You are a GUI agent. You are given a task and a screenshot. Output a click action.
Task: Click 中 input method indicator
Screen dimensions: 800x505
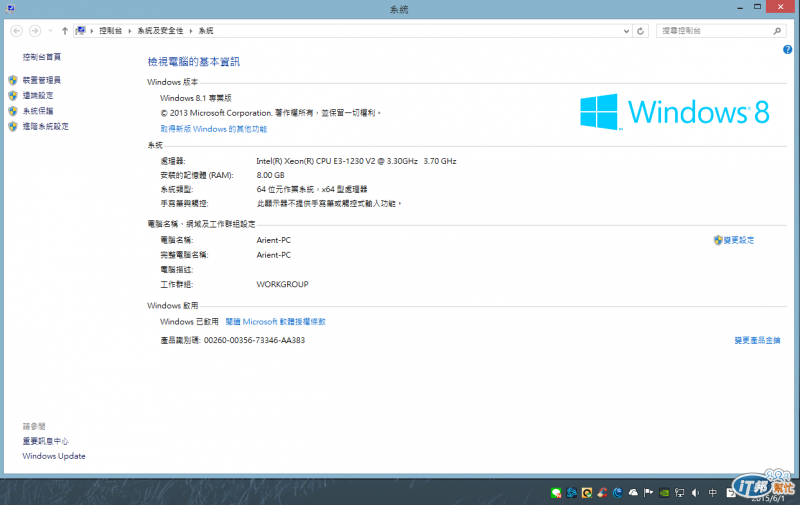[x=713, y=493]
